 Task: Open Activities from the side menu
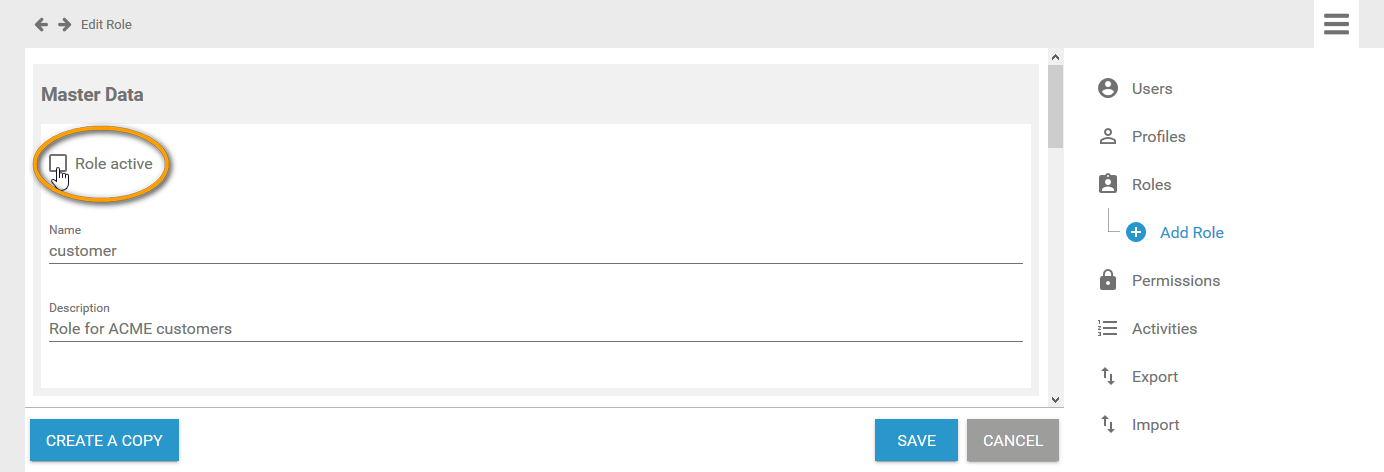(1164, 328)
